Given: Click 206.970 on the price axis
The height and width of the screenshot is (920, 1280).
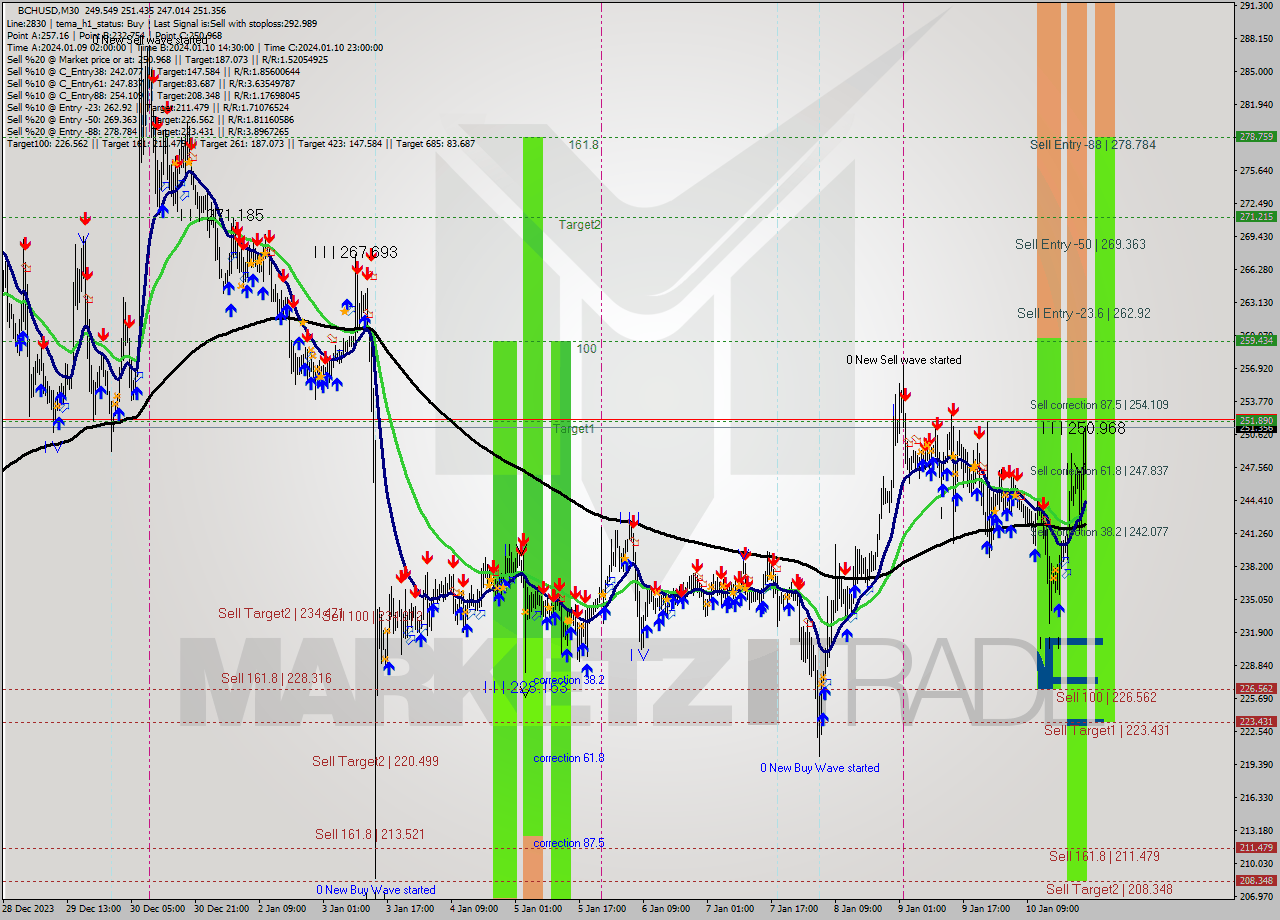Looking at the screenshot, I should point(1256,896).
